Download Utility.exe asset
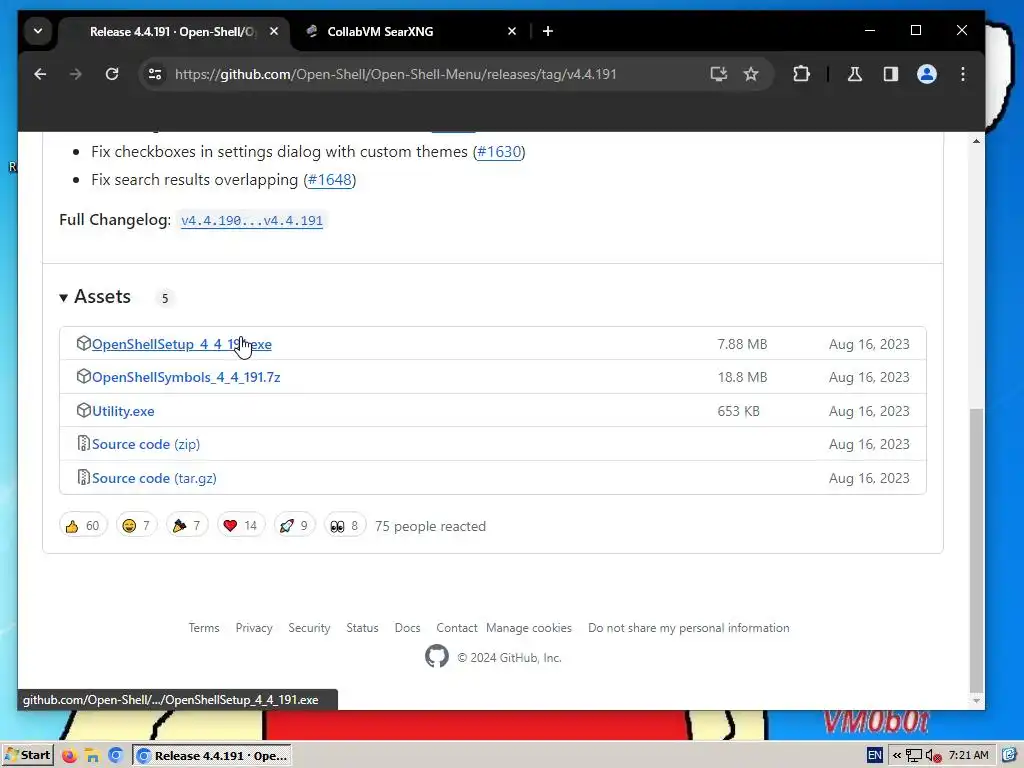 123,411
